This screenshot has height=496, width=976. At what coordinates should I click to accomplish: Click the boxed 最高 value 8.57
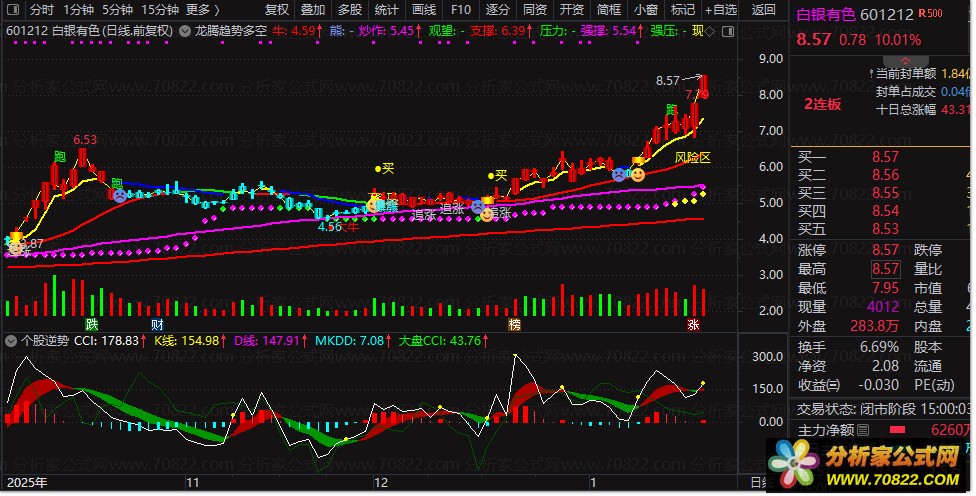pos(885,269)
